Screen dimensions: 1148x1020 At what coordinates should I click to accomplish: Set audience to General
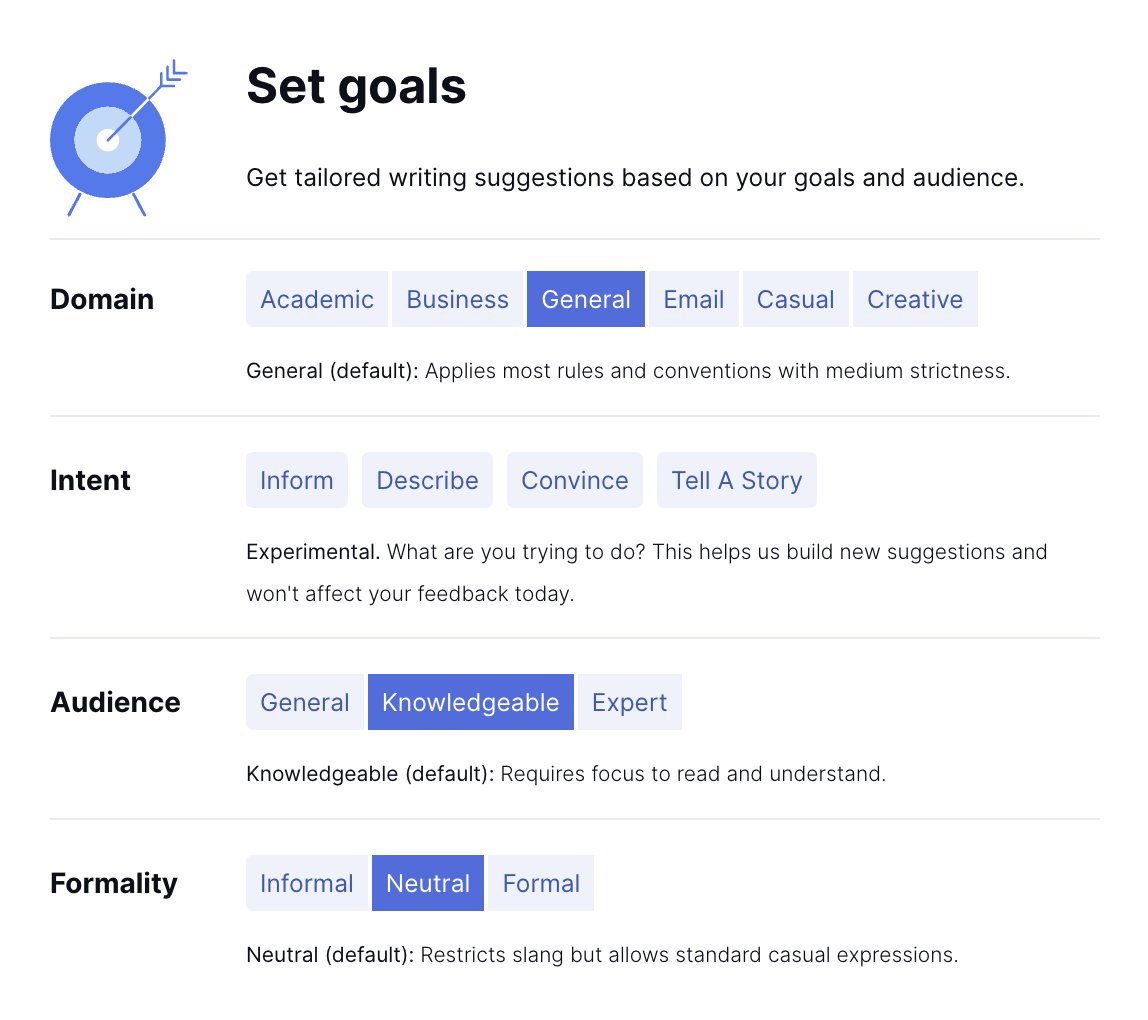tap(305, 702)
